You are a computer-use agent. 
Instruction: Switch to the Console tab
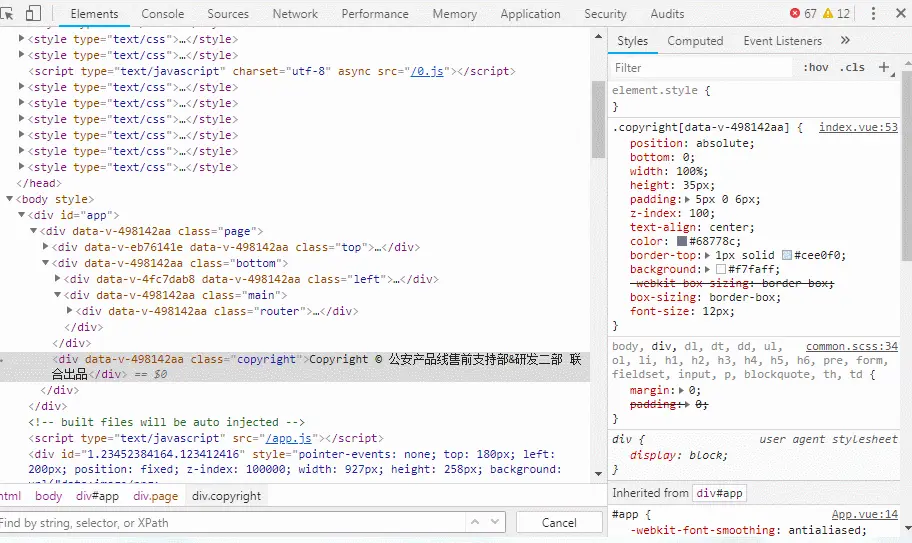pos(162,13)
